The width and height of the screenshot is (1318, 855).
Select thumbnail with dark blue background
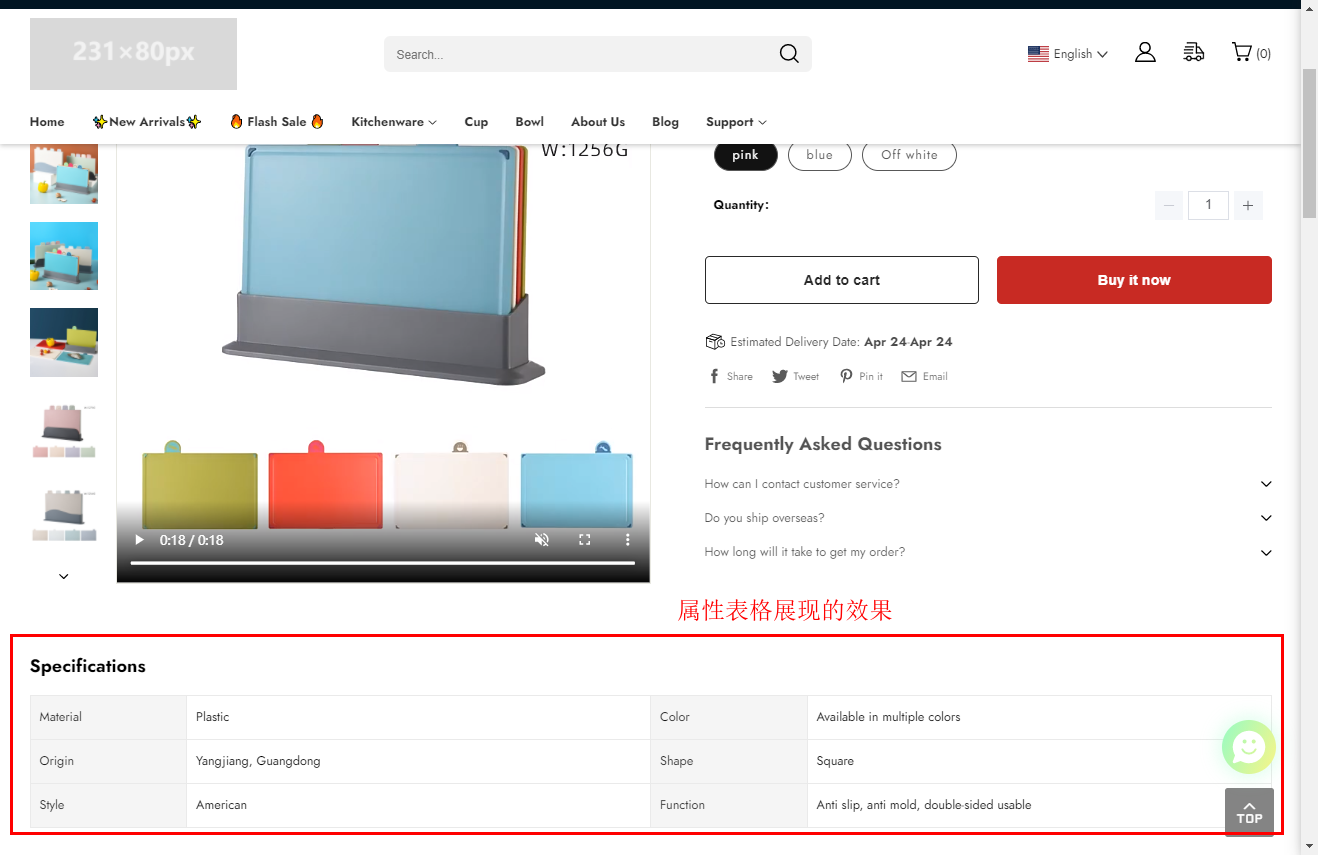point(64,342)
